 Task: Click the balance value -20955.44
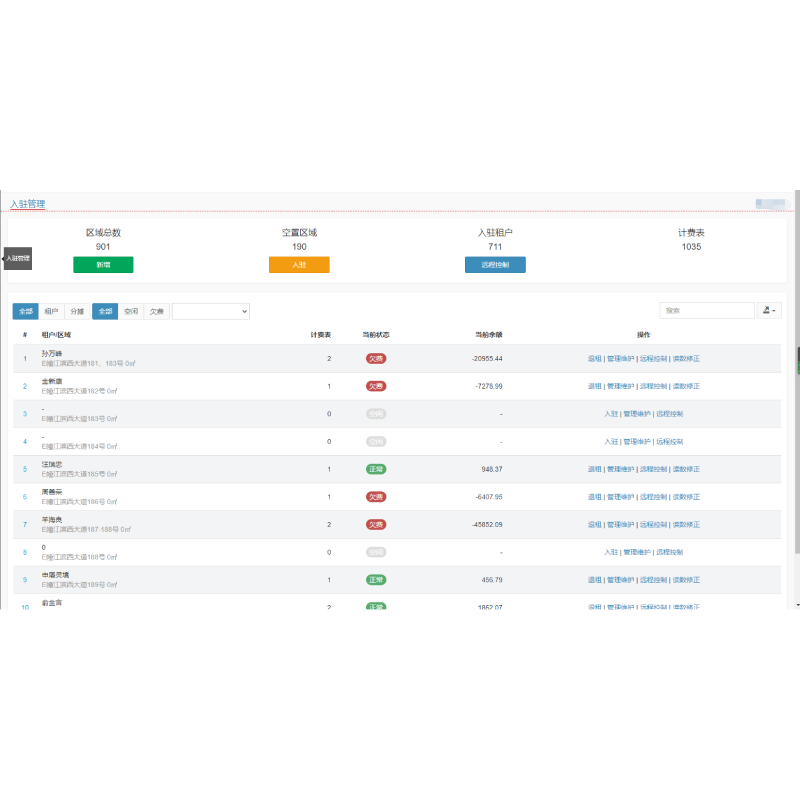487,359
